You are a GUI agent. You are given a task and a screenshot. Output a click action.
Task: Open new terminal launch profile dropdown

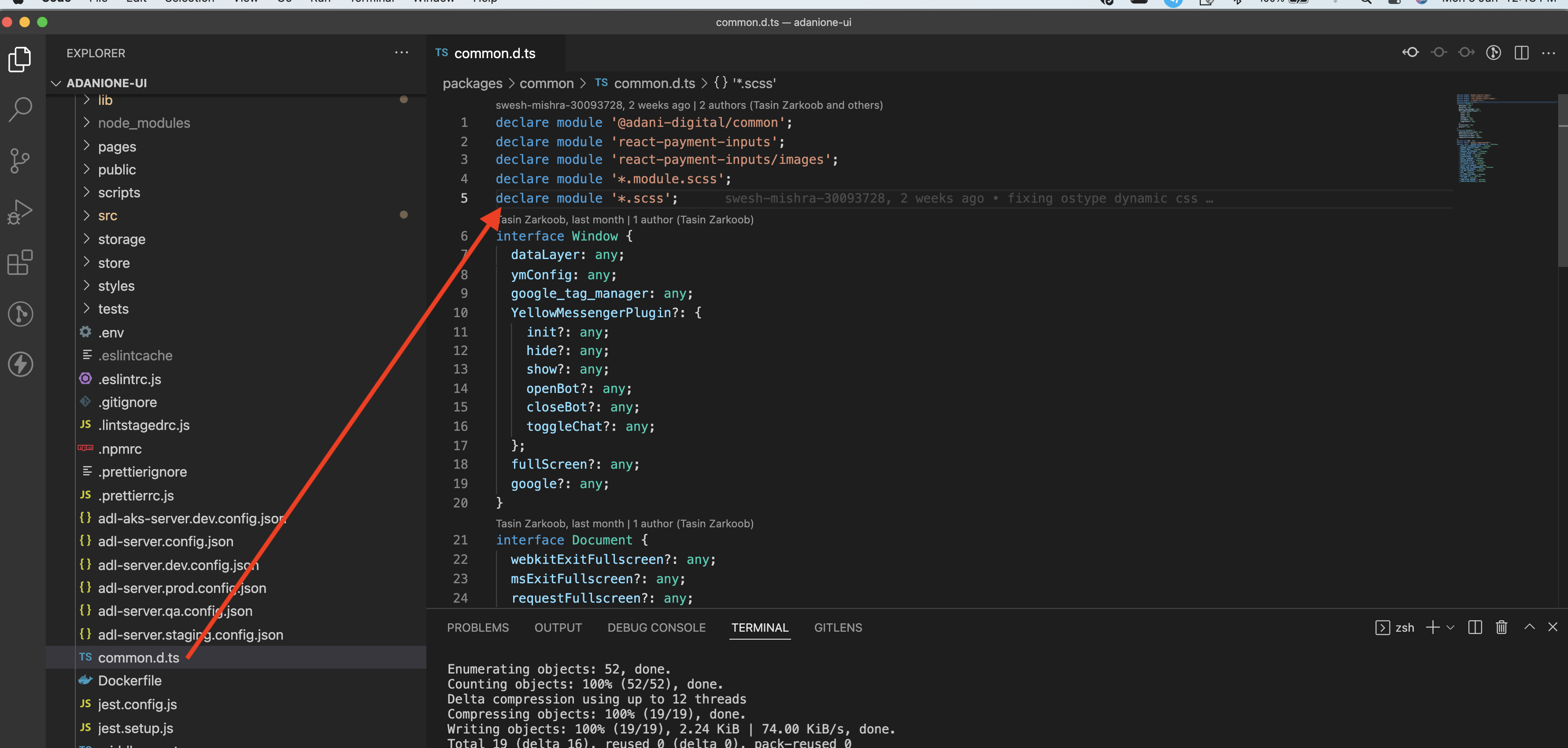(x=1450, y=627)
